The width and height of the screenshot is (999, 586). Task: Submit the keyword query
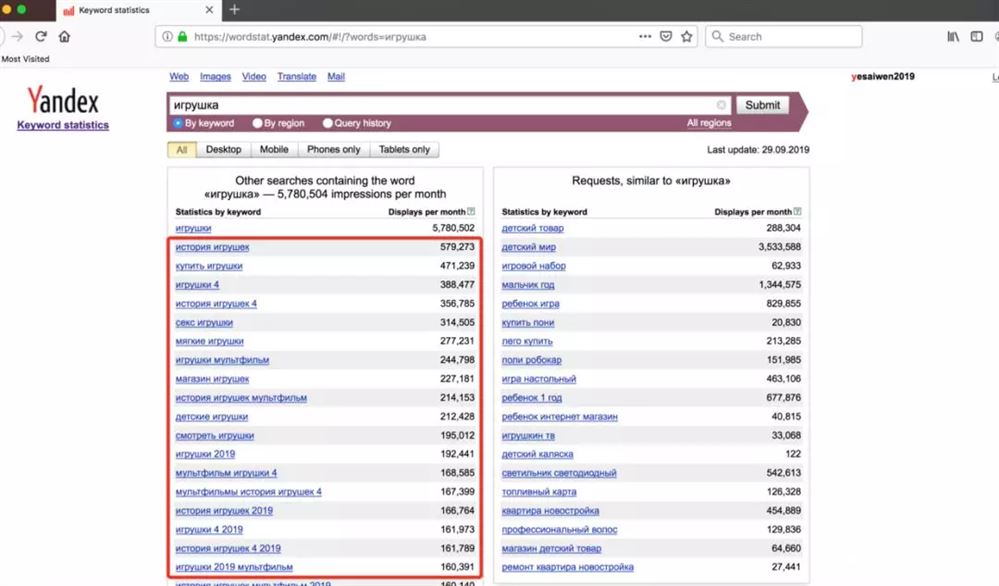pos(763,105)
